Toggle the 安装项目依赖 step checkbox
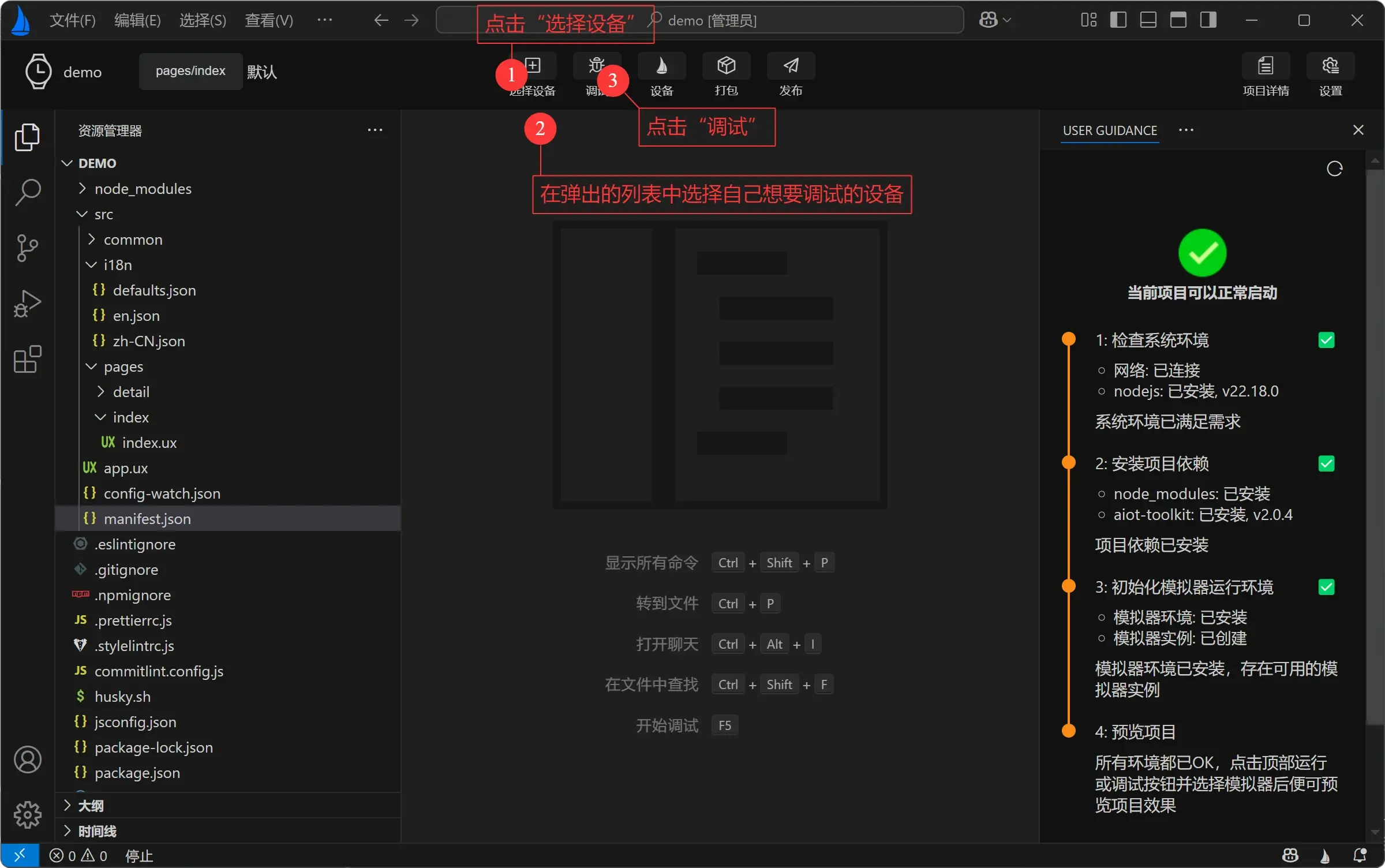Image resolution: width=1385 pixels, height=868 pixels. click(1326, 464)
